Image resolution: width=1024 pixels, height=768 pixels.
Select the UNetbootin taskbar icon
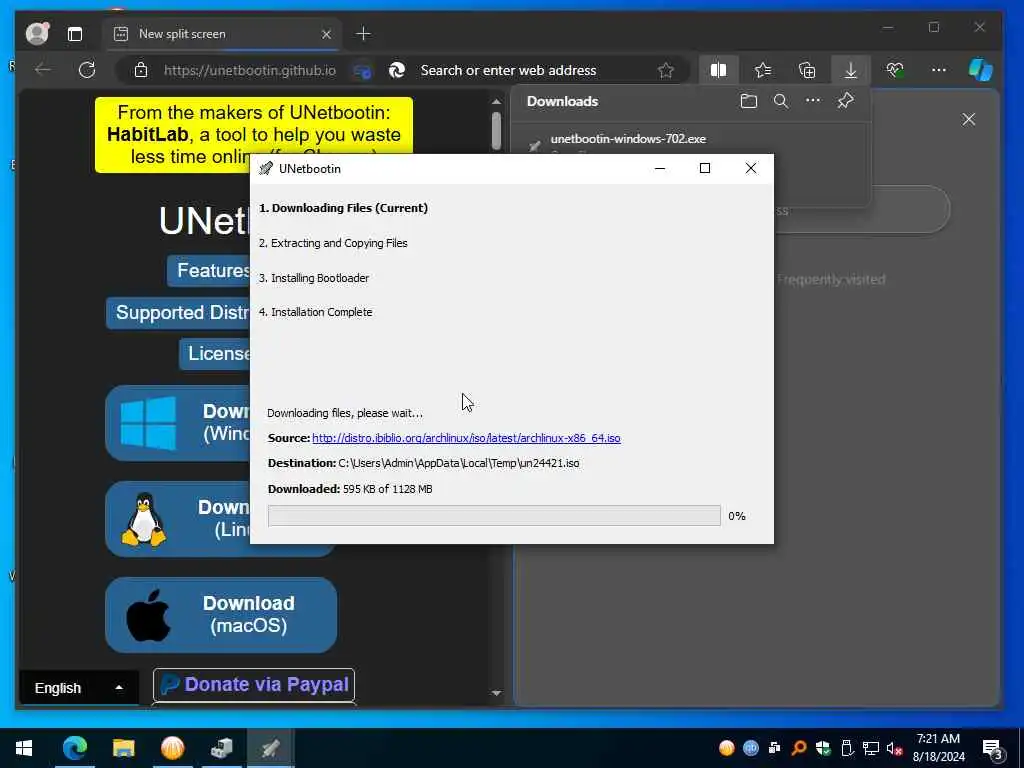click(270, 748)
